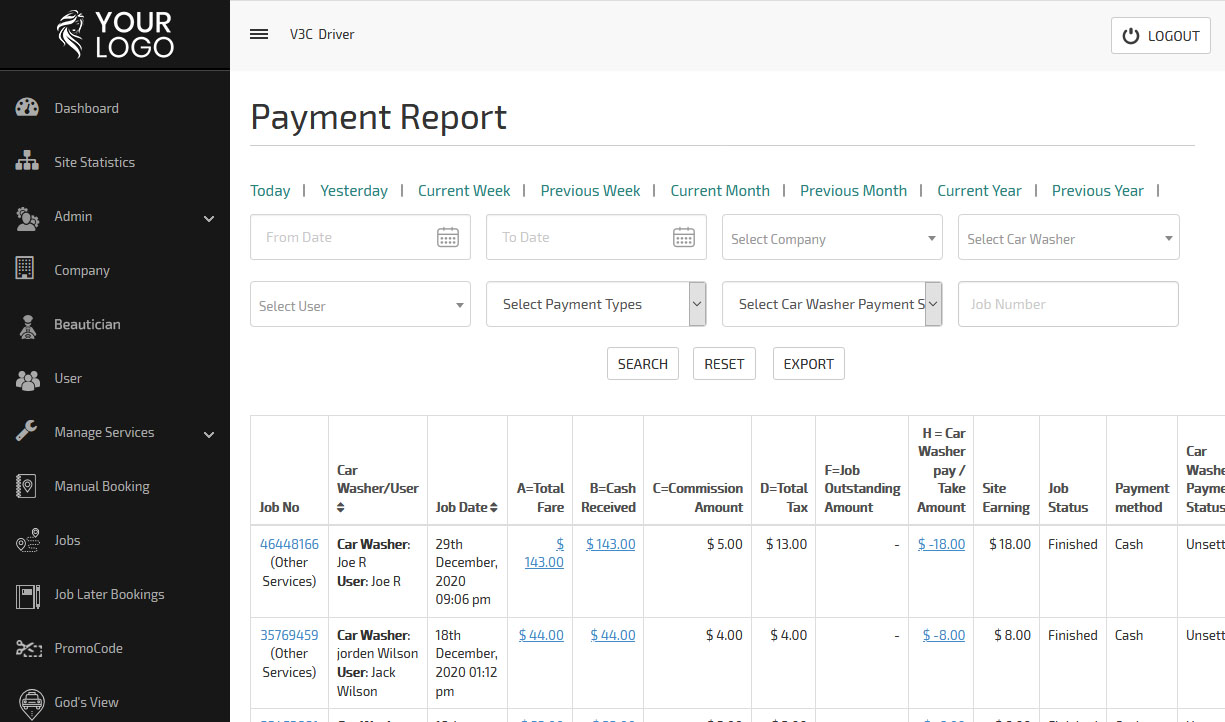1225x722 pixels.
Task: Click the EXPORT button
Action: point(809,364)
